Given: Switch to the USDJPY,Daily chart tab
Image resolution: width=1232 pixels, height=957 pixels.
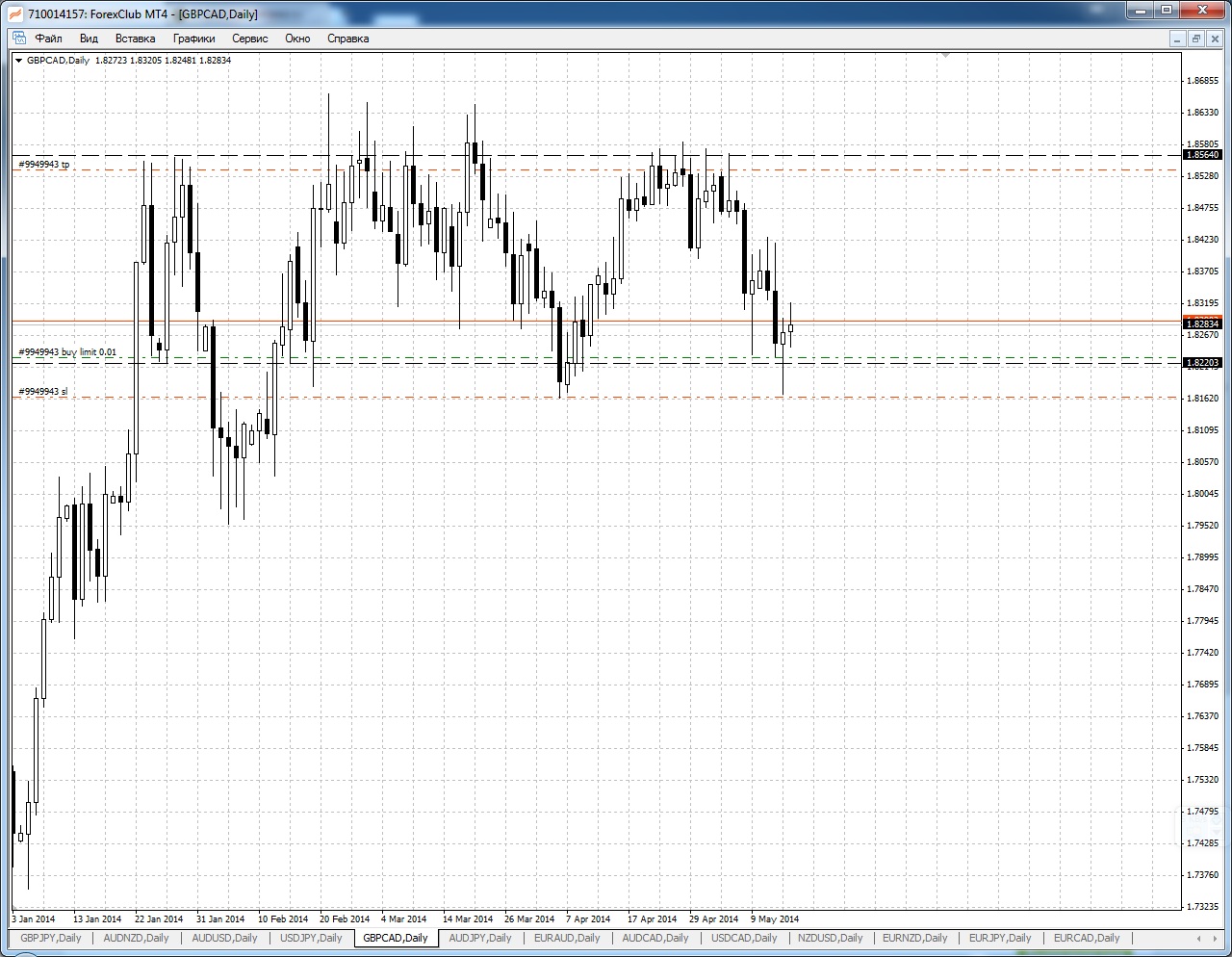Looking at the screenshot, I should pyautogui.click(x=311, y=938).
